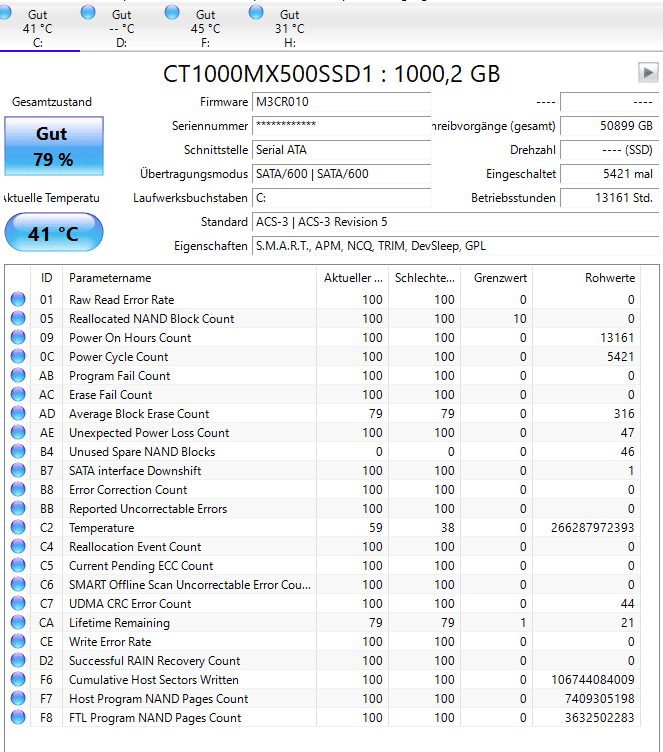Click status icon of Erase Fail Count
This screenshot has height=752, width=663.
pos(18,394)
